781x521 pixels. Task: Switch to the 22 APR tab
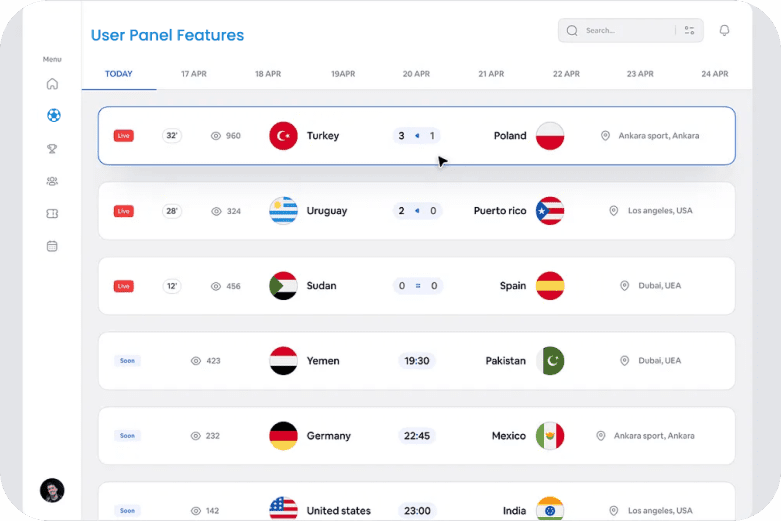pyautogui.click(x=566, y=74)
